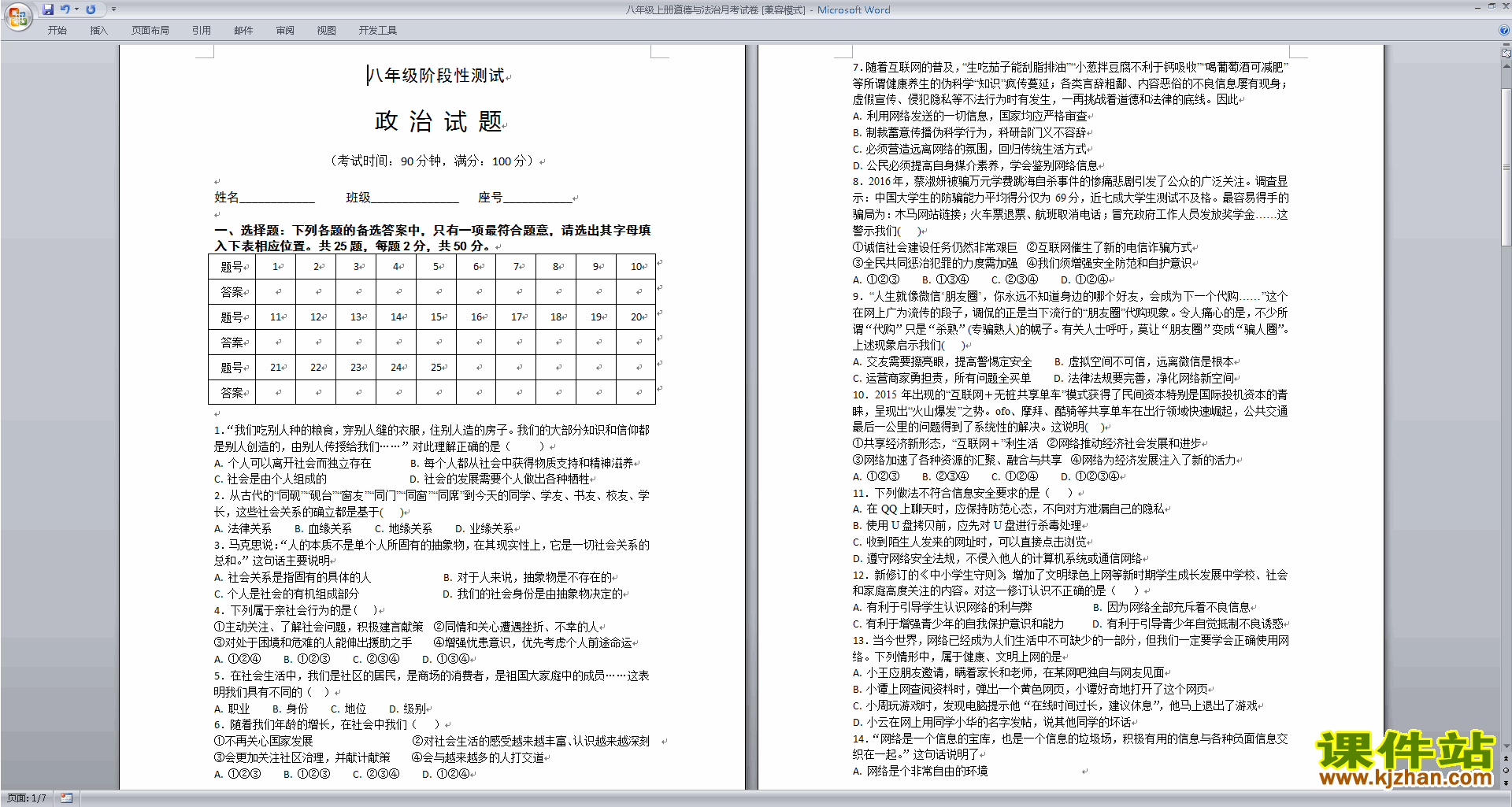Go to previous page with double-up arrow
Viewport: 1512px width, 807px height.
pyautogui.click(x=1506, y=759)
